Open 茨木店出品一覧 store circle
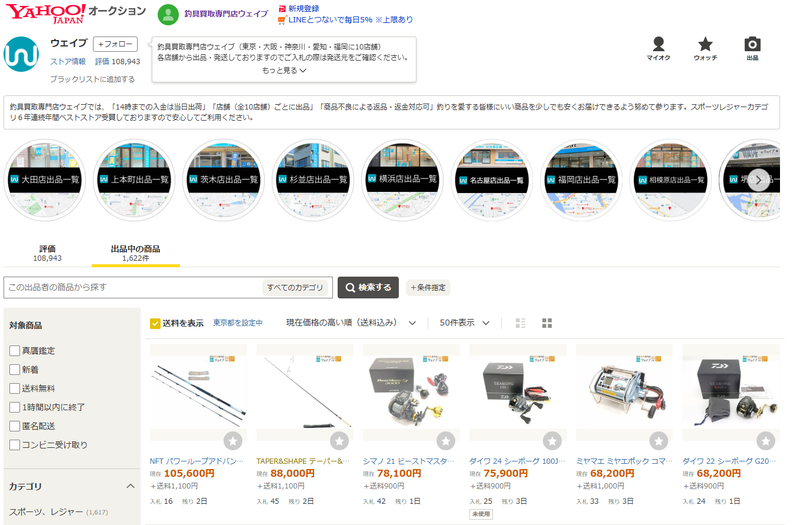This screenshot has width=800, height=525. coord(223,180)
